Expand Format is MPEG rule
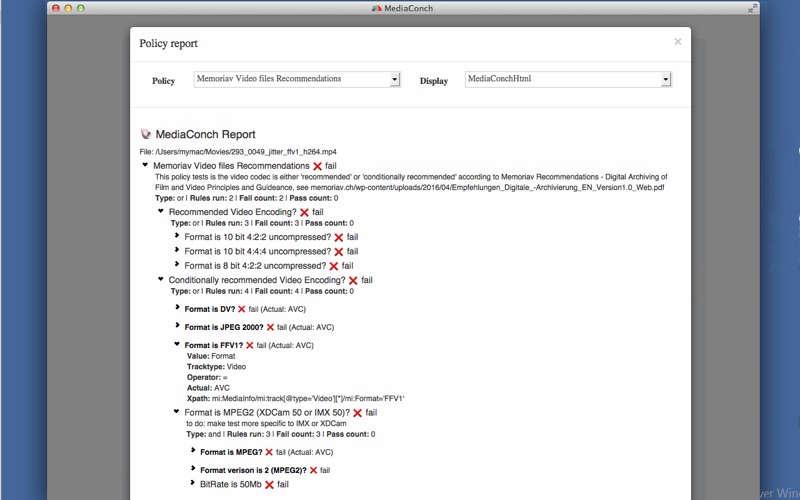800x500 pixels. (193, 450)
